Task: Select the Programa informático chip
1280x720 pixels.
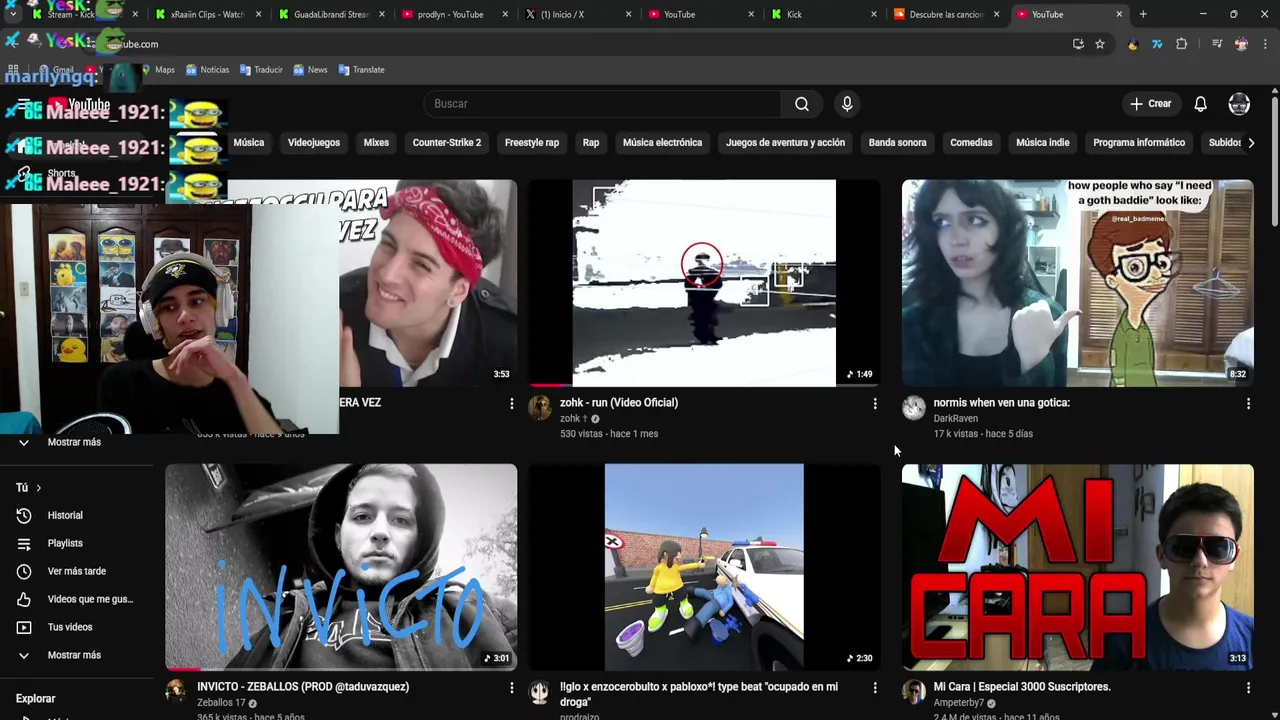Action: (1139, 143)
